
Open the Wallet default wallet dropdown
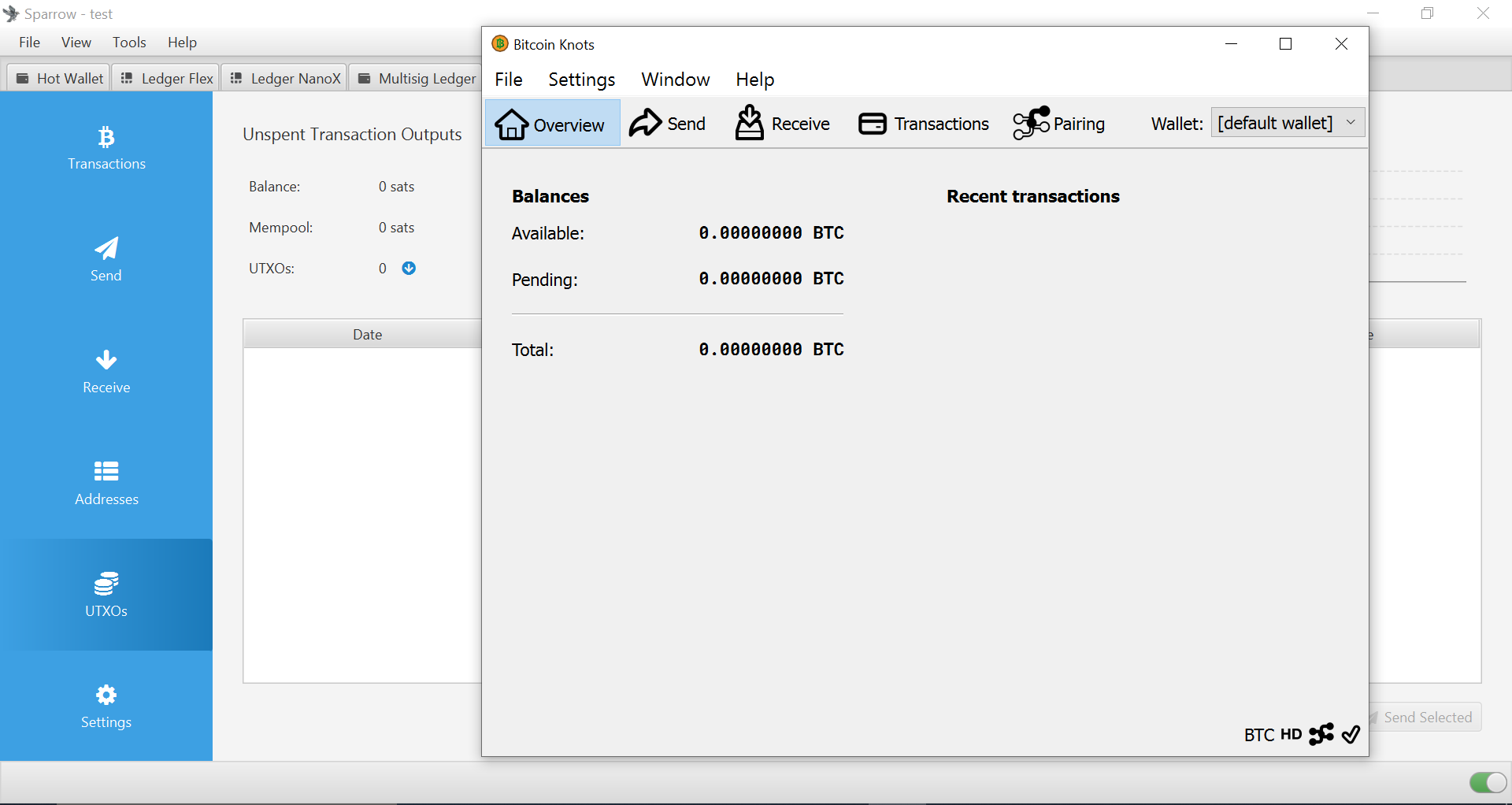[1288, 123]
